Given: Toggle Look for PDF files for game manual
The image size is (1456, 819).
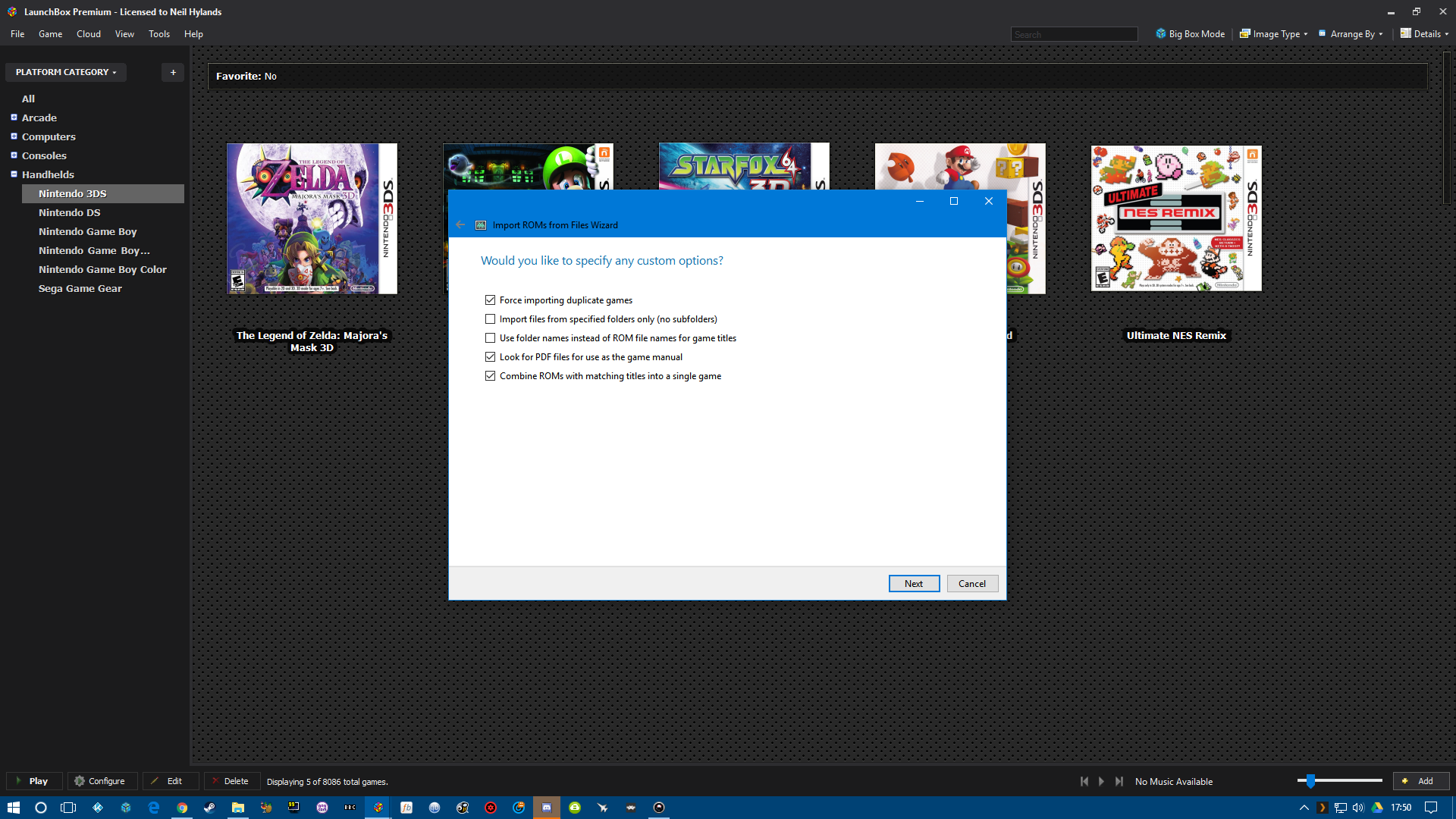Looking at the screenshot, I should [x=490, y=357].
